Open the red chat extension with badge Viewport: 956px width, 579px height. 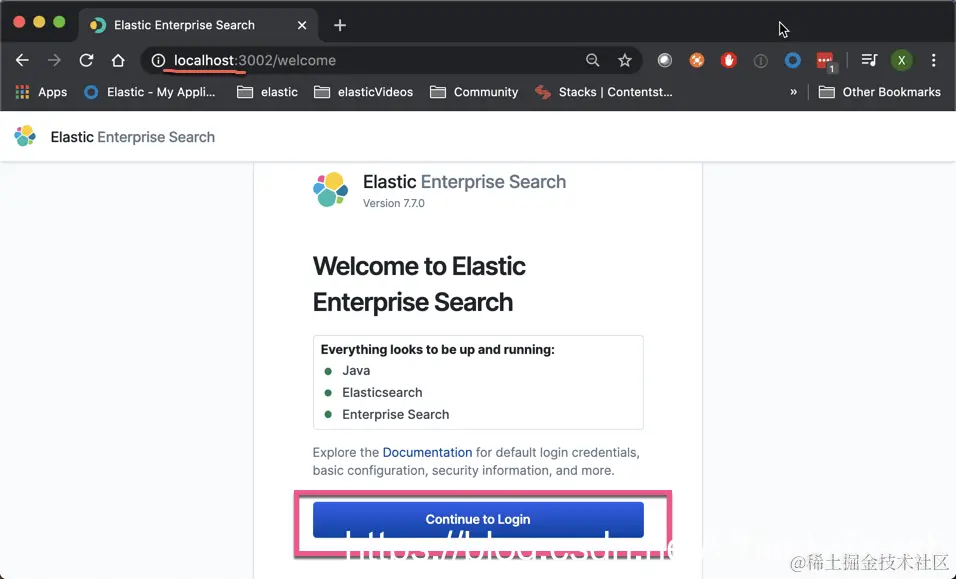coord(826,62)
